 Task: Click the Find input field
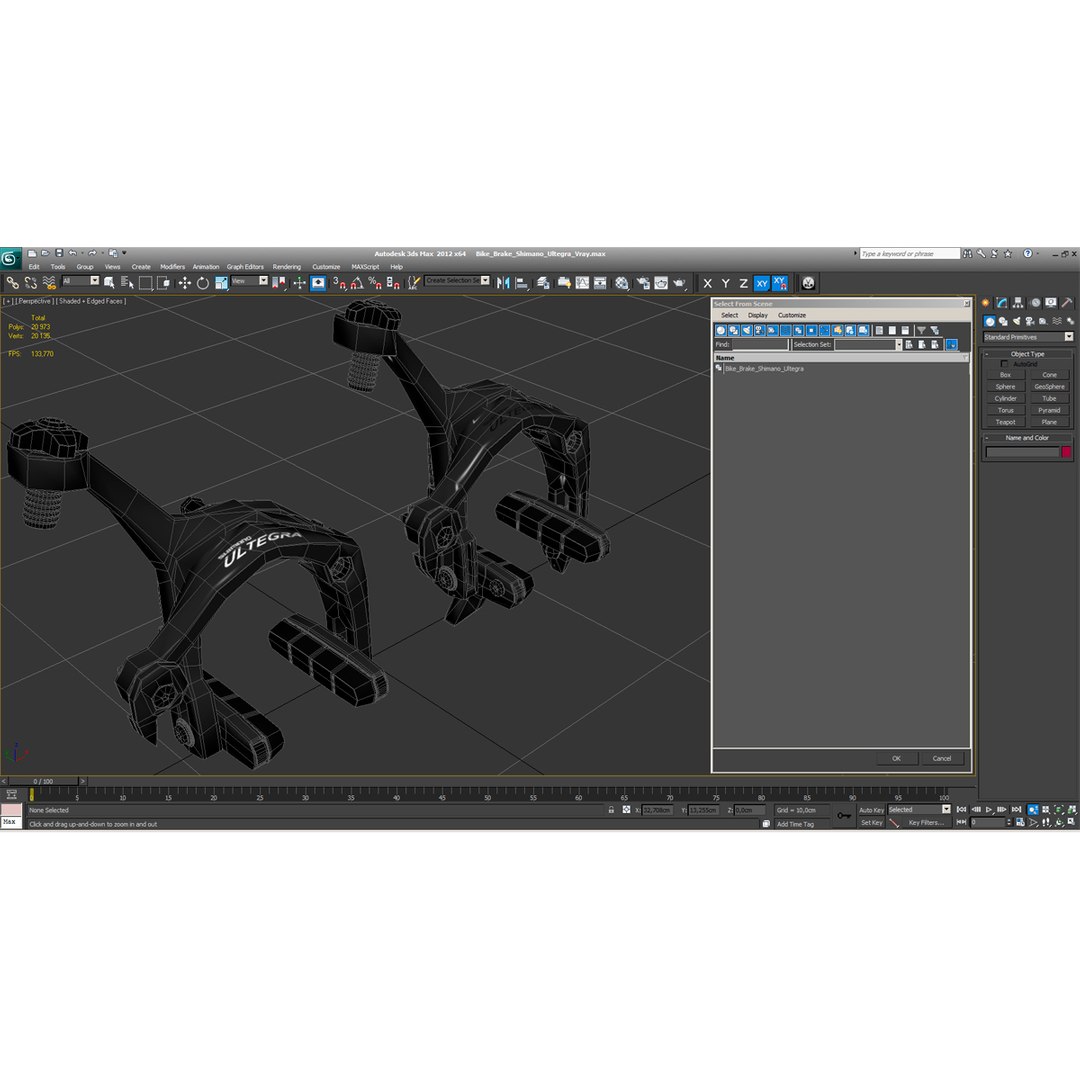760,344
